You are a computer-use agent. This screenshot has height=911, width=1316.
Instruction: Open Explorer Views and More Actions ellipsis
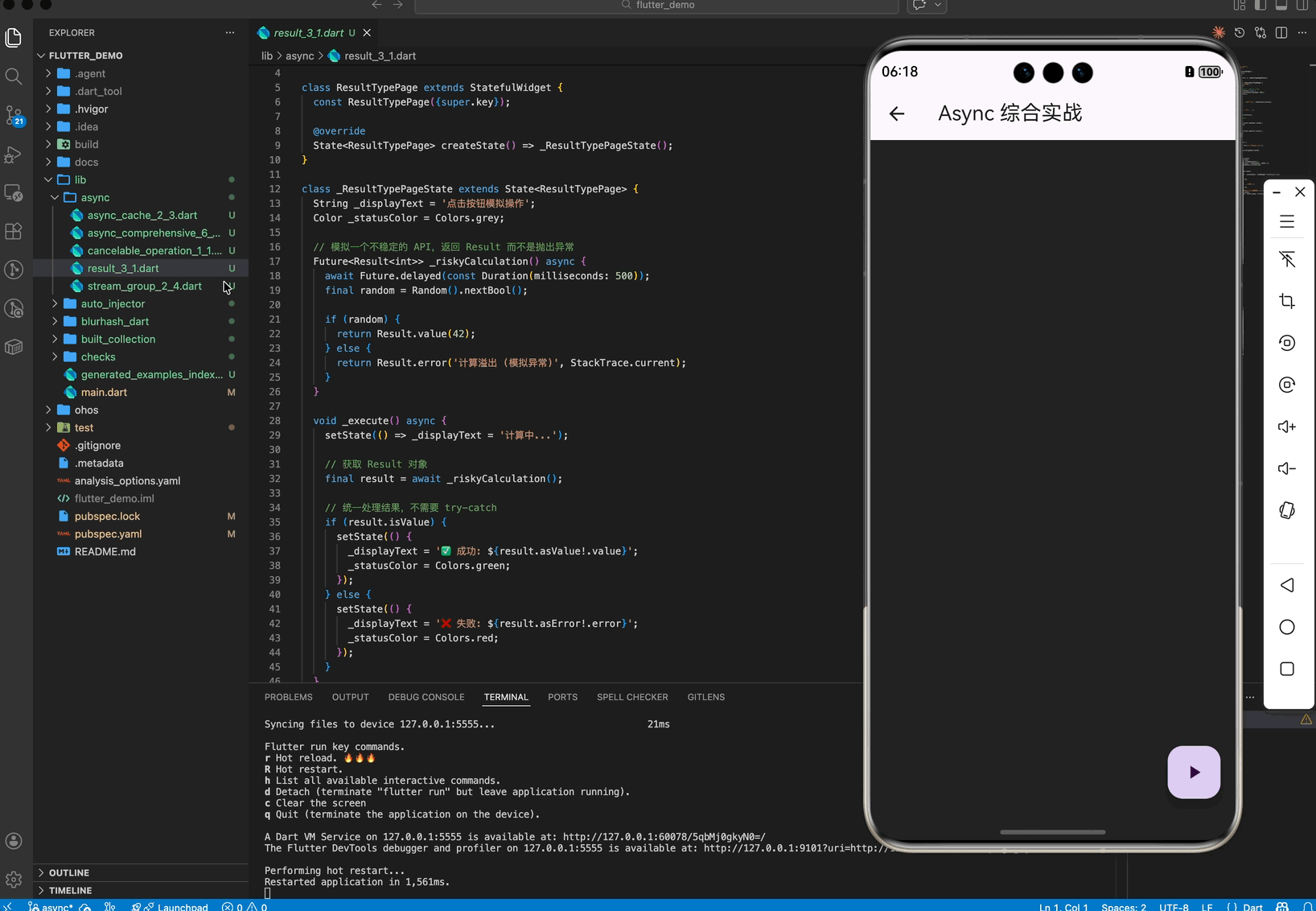(x=230, y=33)
